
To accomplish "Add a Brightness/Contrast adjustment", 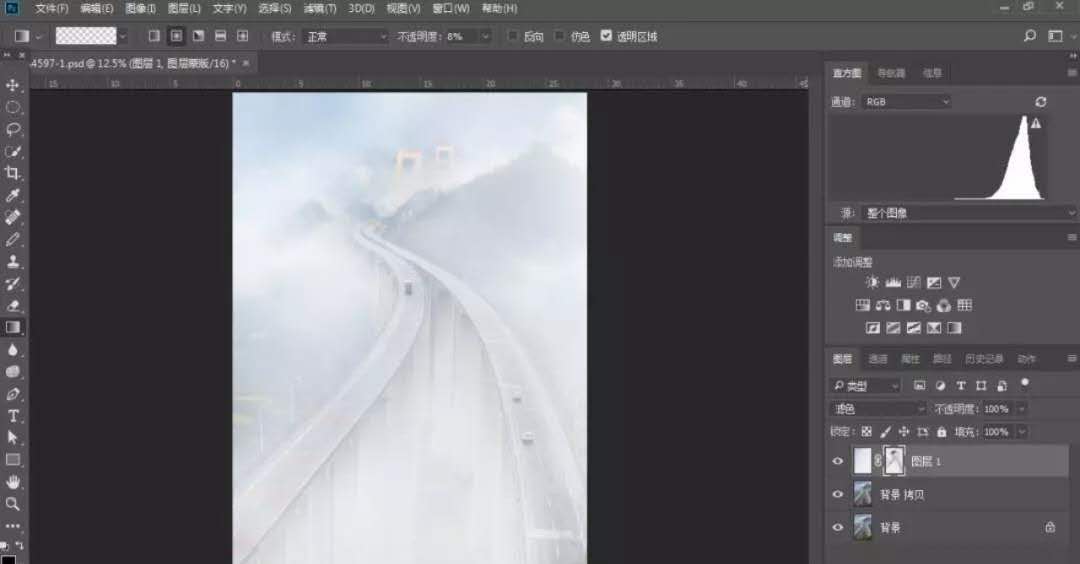I will click(872, 283).
